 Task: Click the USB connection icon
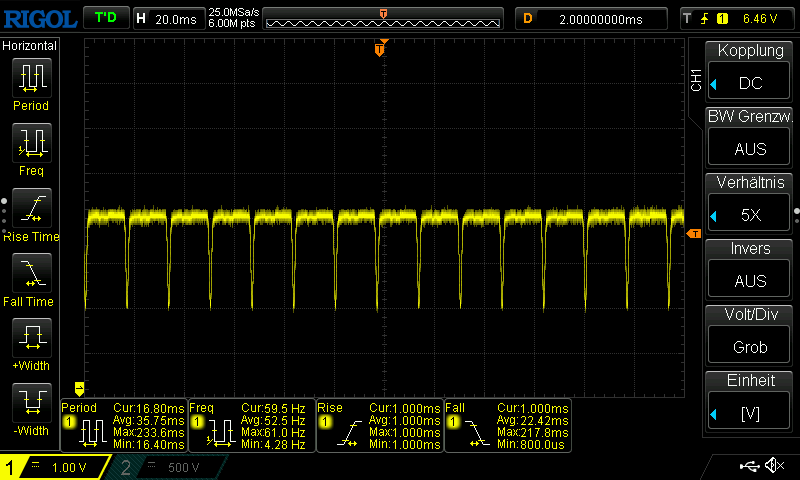click(749, 466)
